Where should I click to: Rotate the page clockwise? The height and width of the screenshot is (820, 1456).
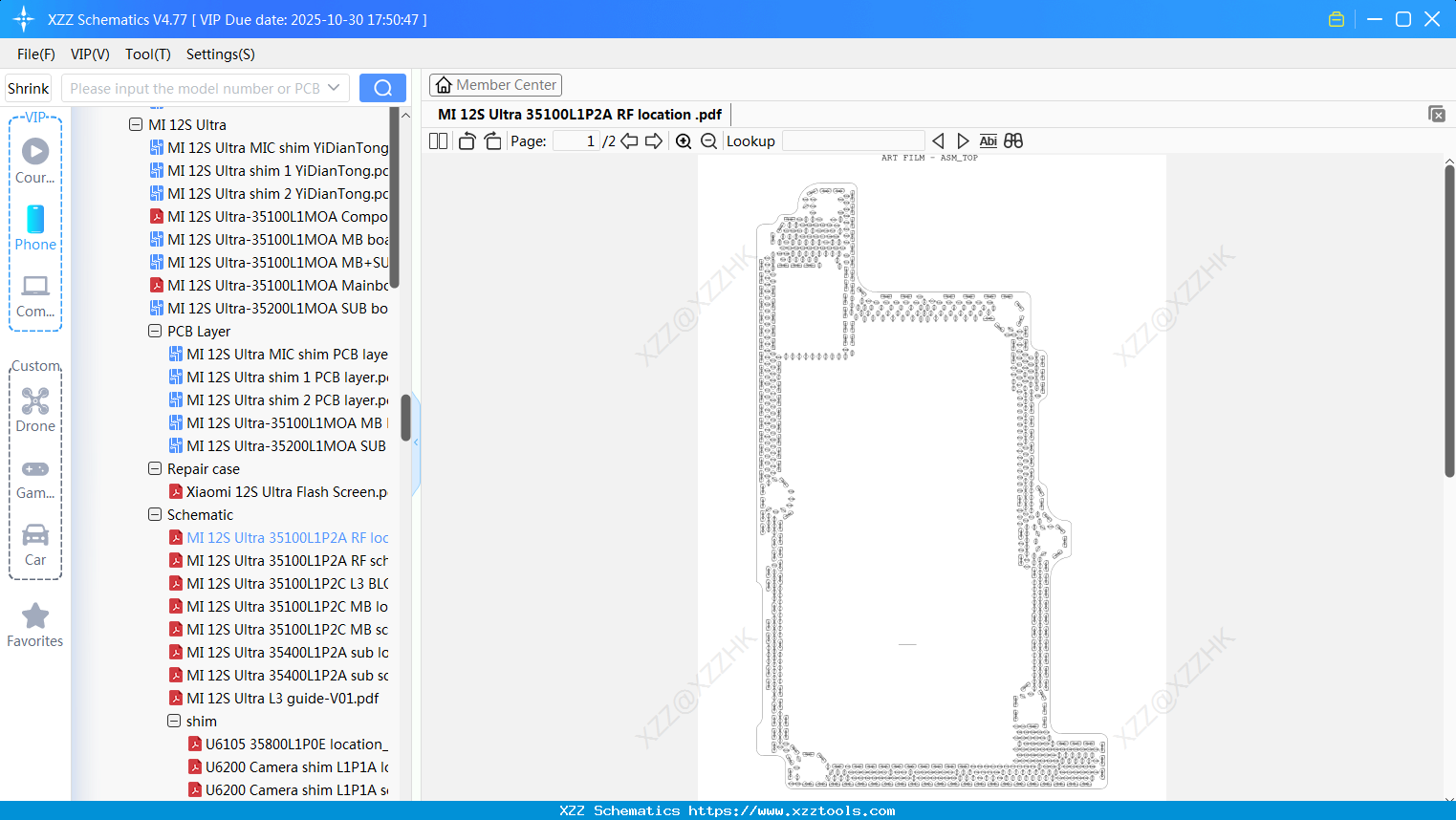pos(492,140)
